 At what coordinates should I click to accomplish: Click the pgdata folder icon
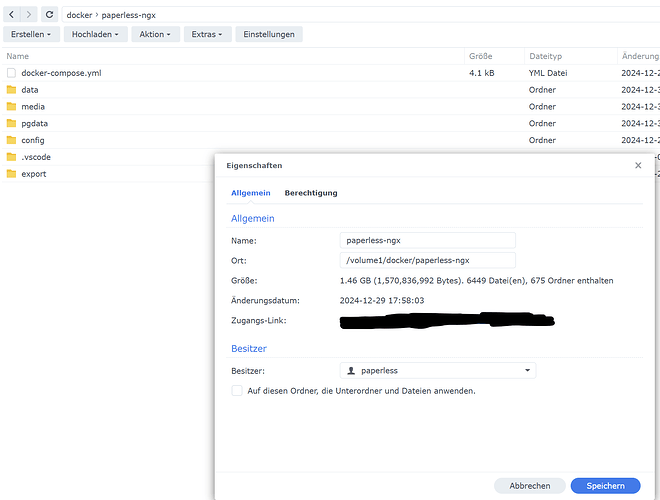(x=11, y=123)
